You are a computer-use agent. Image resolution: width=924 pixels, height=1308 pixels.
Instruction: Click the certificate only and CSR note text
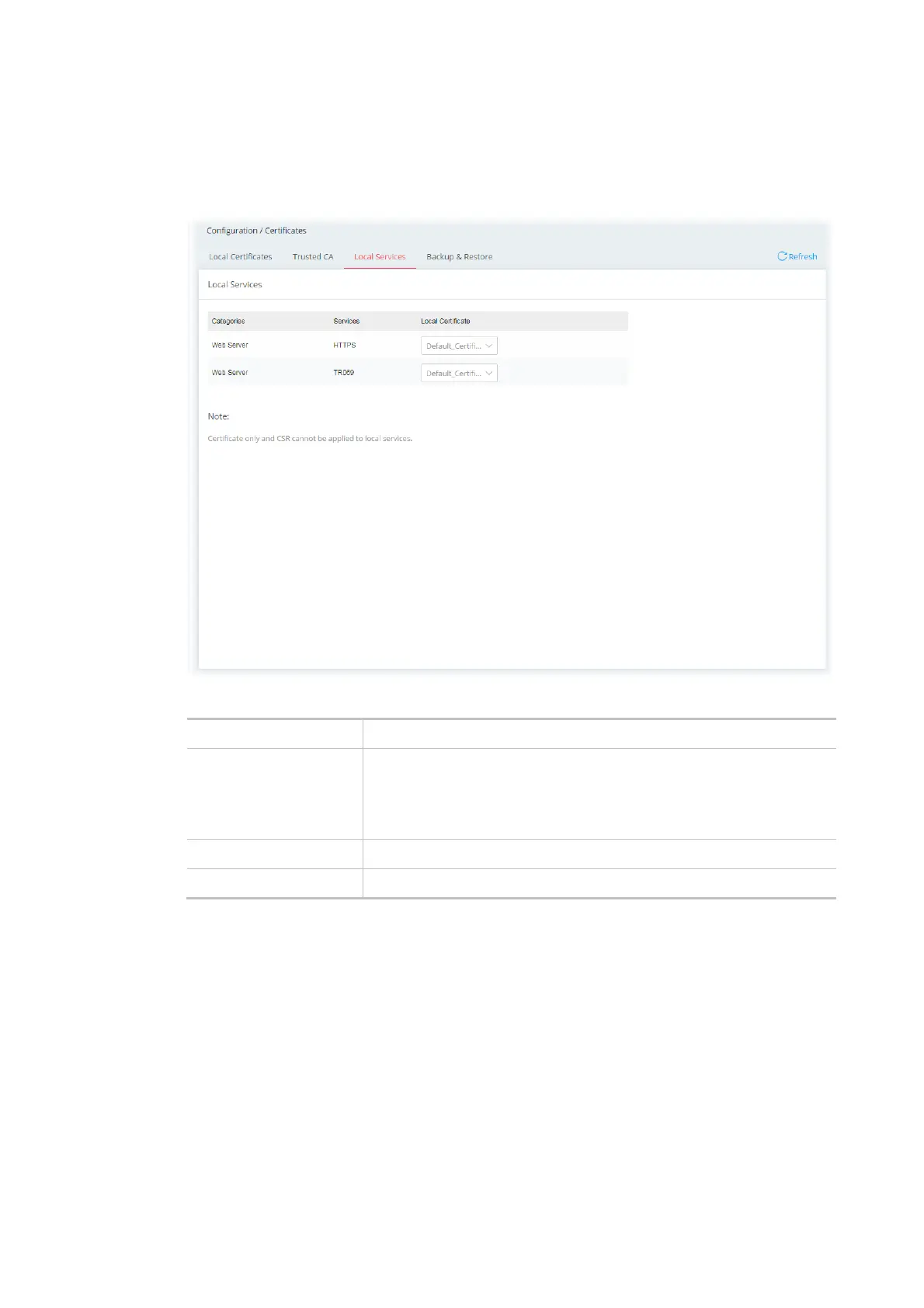tap(310, 439)
